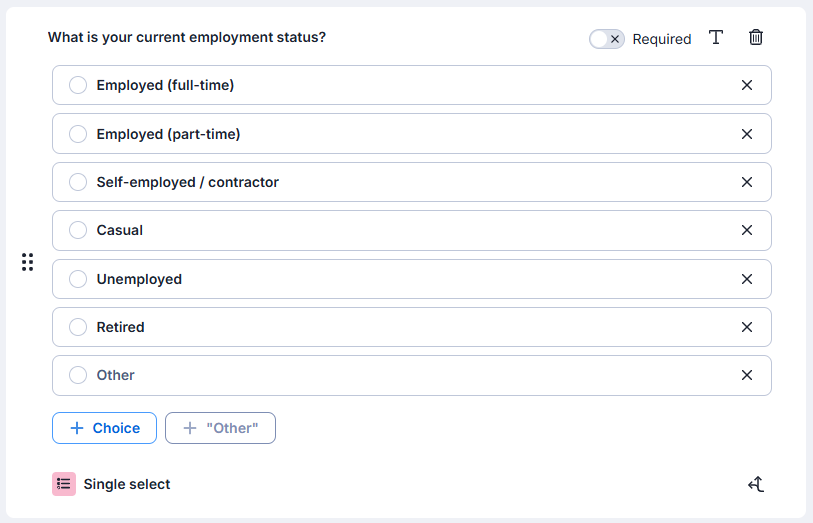Click the add "Other" button
Image resolution: width=813 pixels, height=523 pixels.
(x=220, y=428)
